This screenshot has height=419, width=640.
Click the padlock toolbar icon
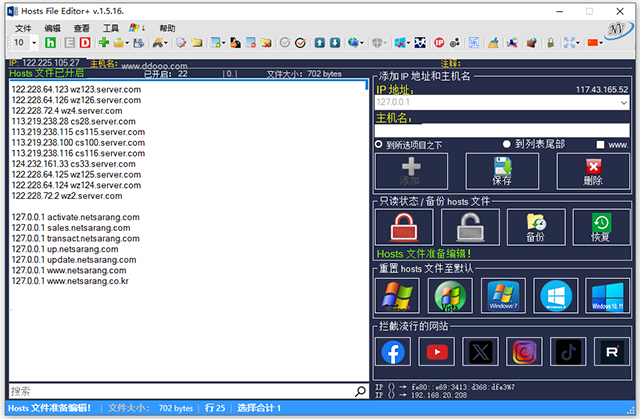click(x=551, y=43)
